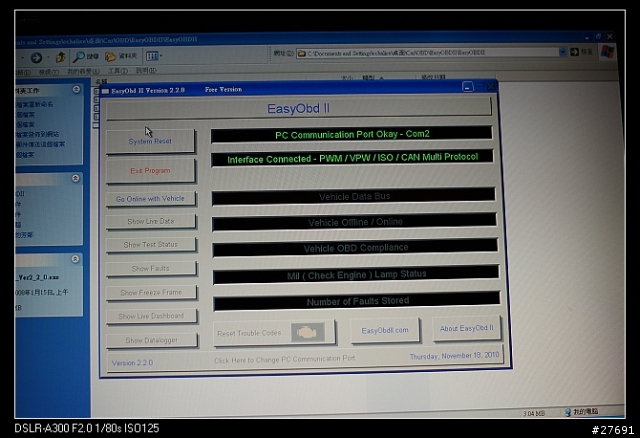Click the Exit Program button
The height and width of the screenshot is (438, 640).
pos(150,171)
